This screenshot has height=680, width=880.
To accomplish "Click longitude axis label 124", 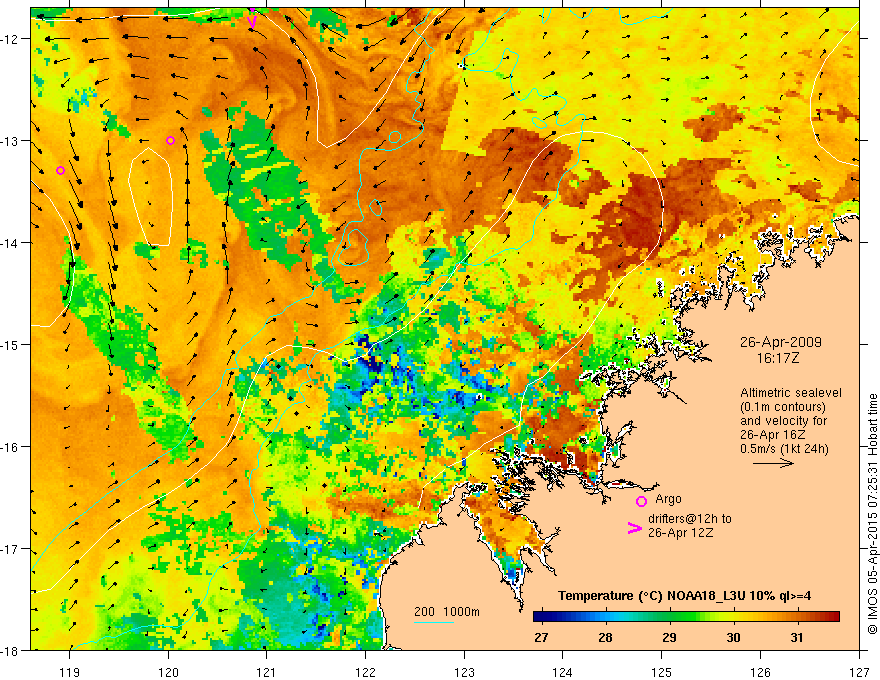I will click(x=563, y=672).
